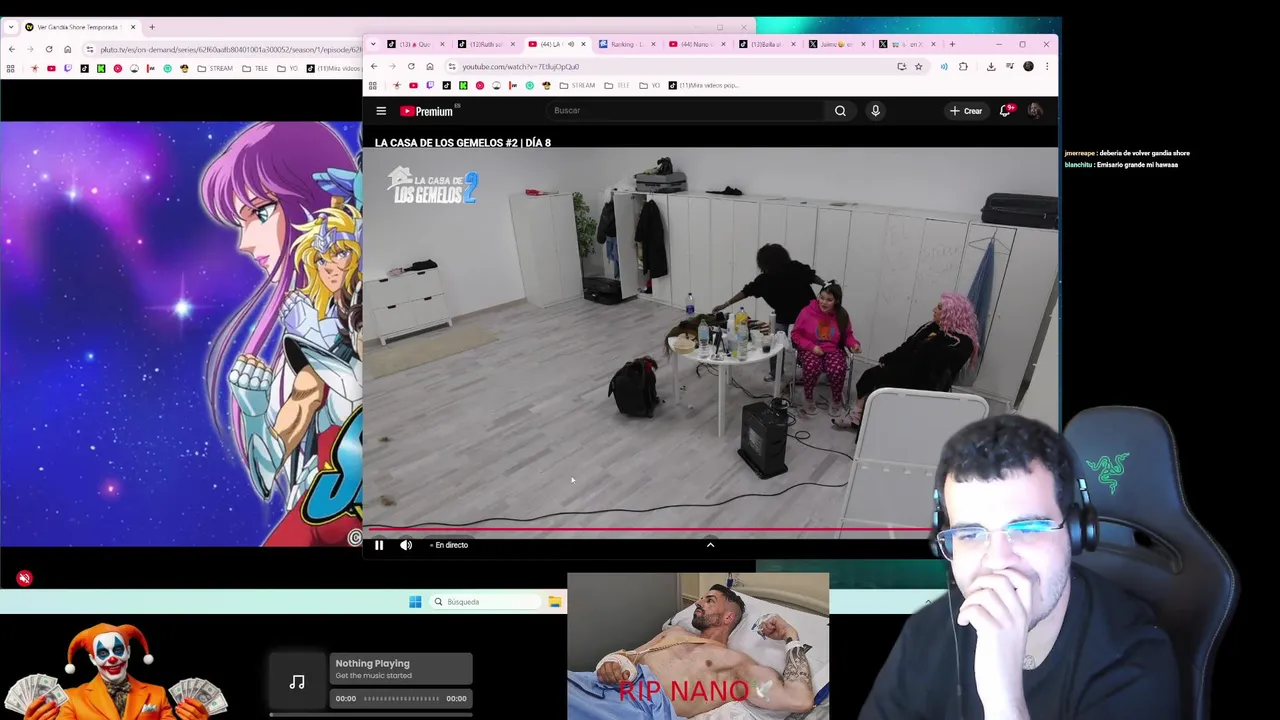Open YO bookmarks folder in YouTube window
The image size is (1280, 720).
651,85
